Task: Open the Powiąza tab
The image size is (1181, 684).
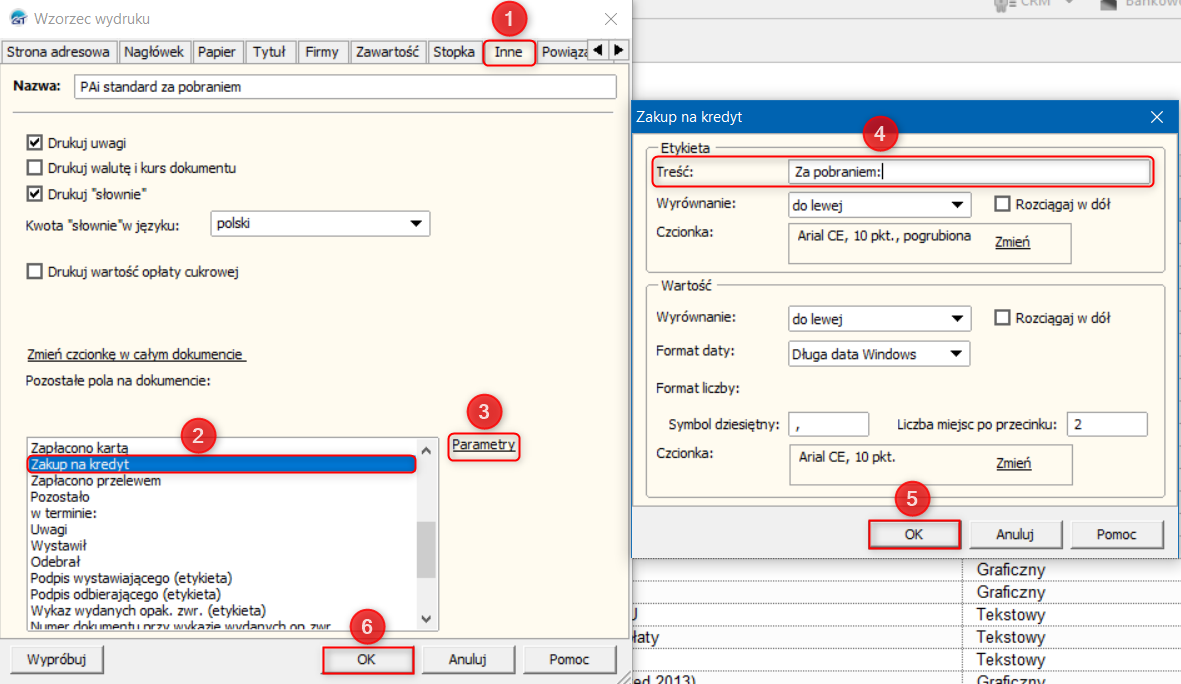Action: 563,52
